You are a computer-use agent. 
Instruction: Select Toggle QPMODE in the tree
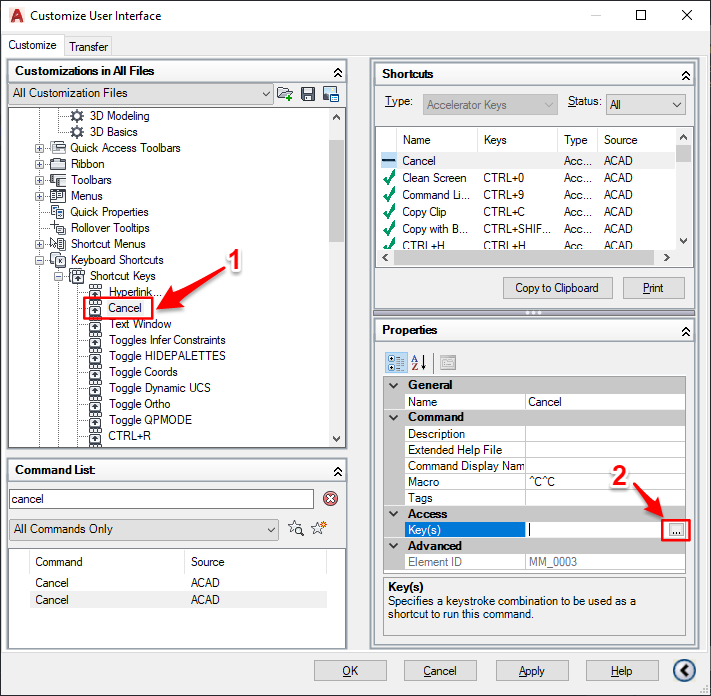151,420
